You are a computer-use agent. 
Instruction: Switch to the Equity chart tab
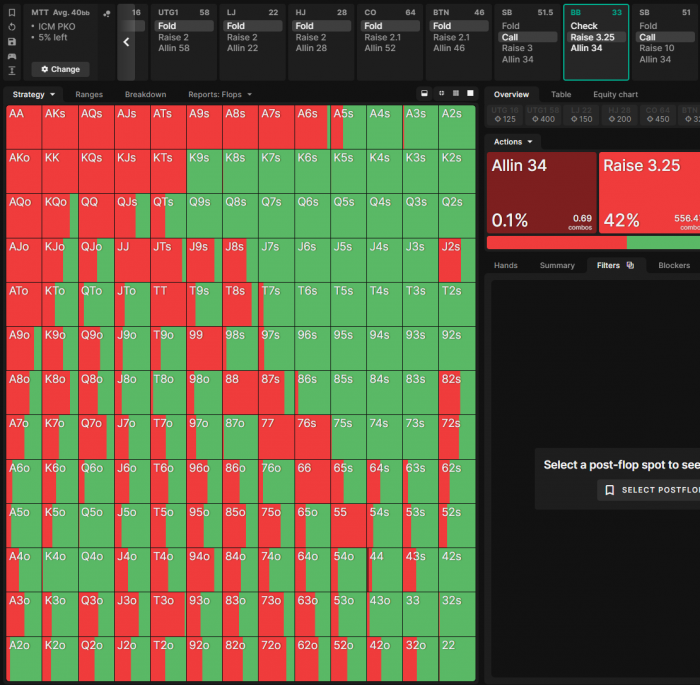pos(615,95)
